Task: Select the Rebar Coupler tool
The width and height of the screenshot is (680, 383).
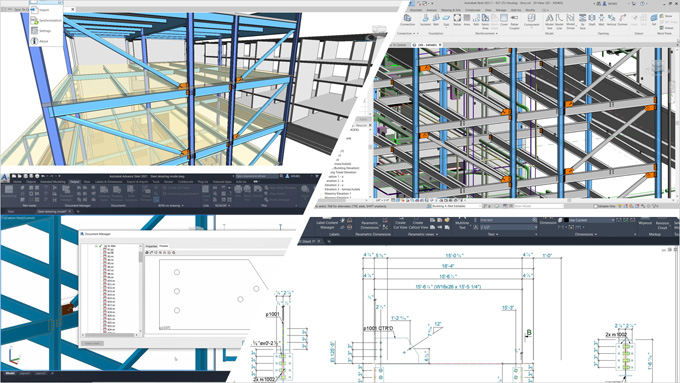Action: [x=514, y=21]
